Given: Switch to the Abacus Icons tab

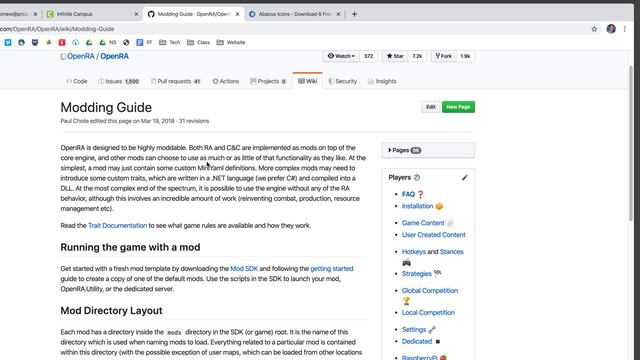Looking at the screenshot, I should click(295, 14).
